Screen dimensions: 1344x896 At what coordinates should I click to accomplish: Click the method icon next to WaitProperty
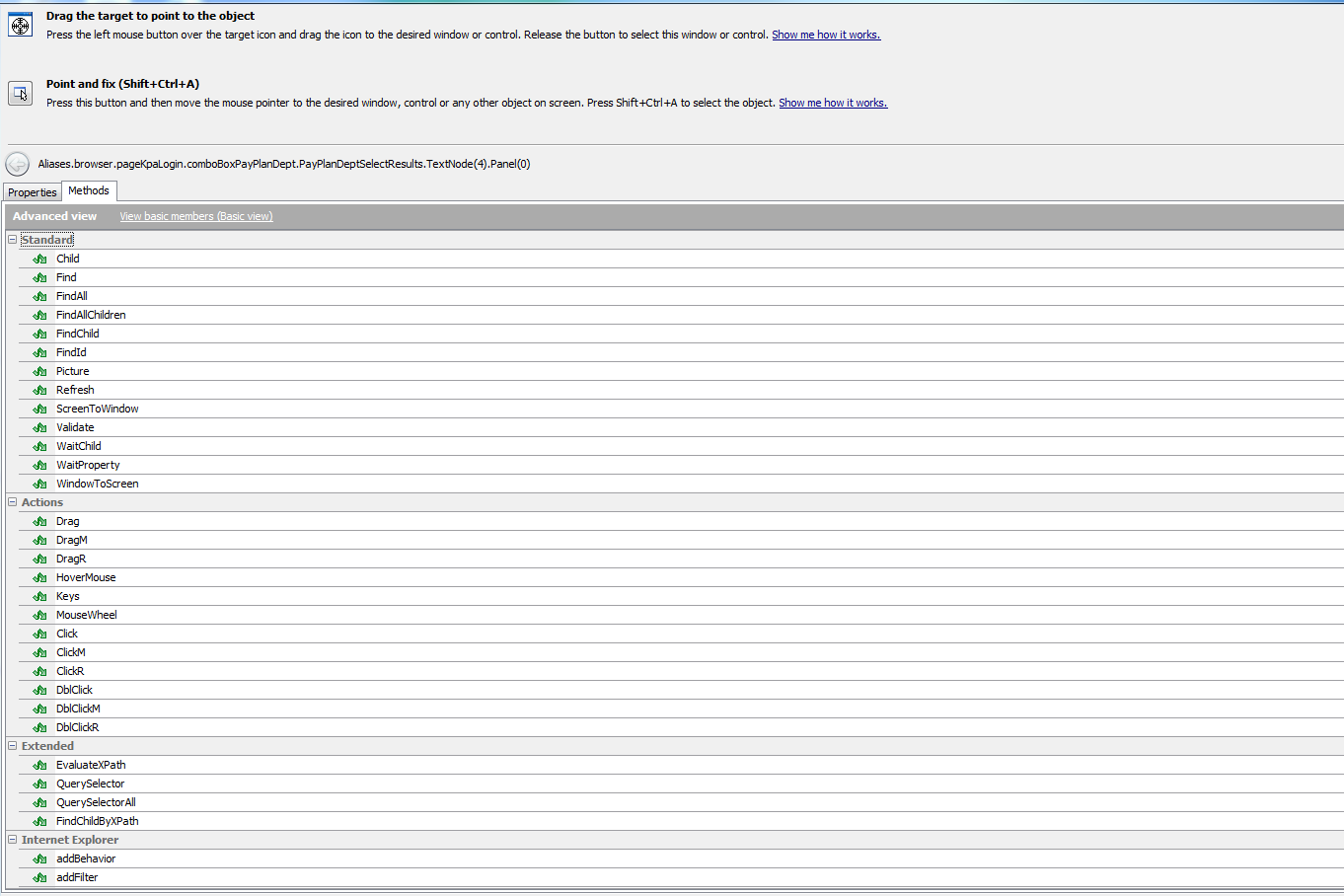[x=39, y=465]
